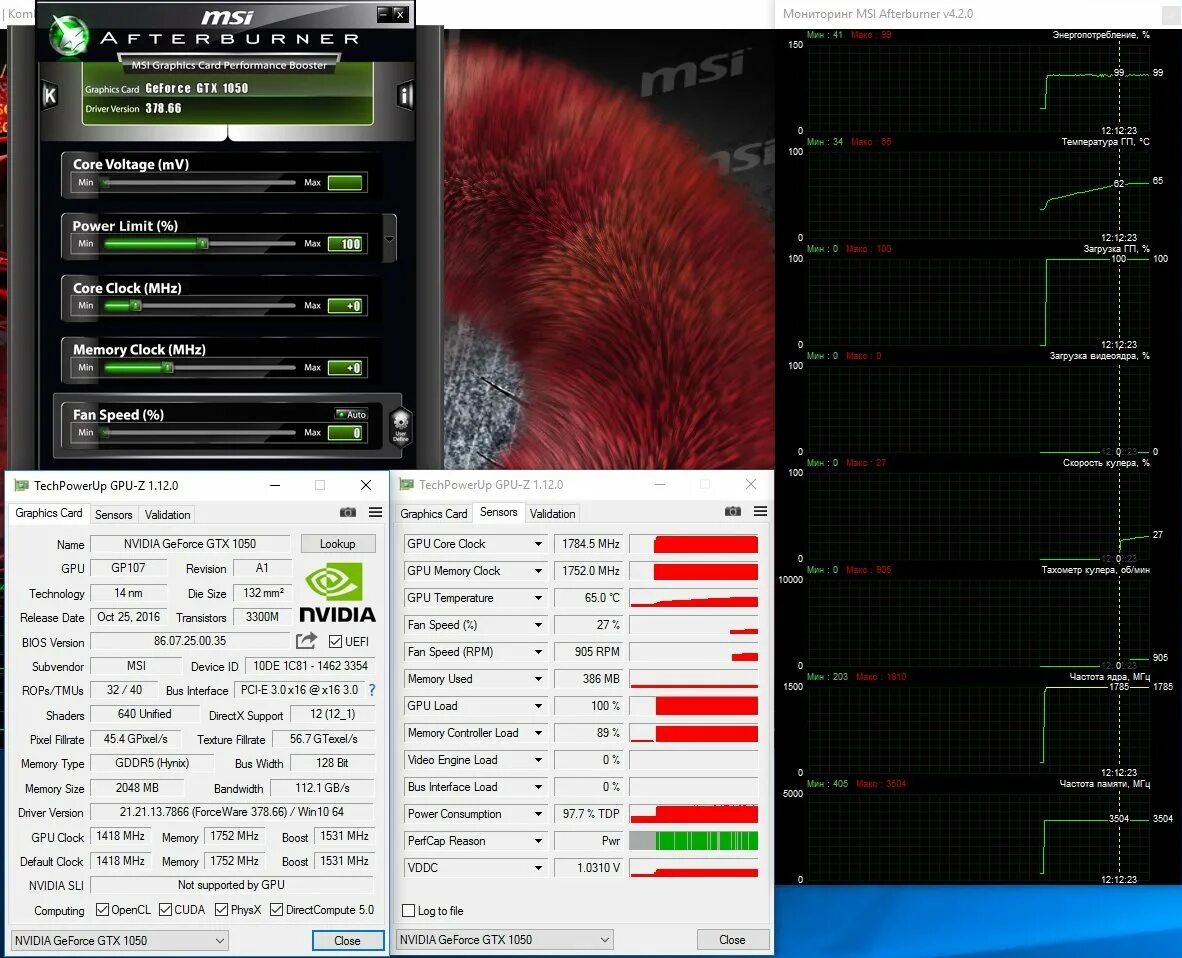Open Memory Controller Load sensor dropdown
The image size is (1182, 958).
click(x=538, y=733)
